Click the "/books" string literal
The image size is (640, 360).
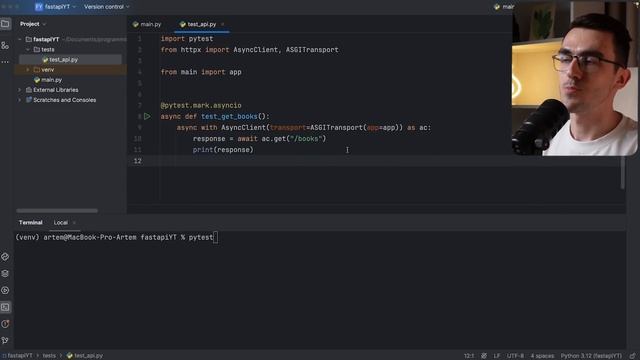306,139
